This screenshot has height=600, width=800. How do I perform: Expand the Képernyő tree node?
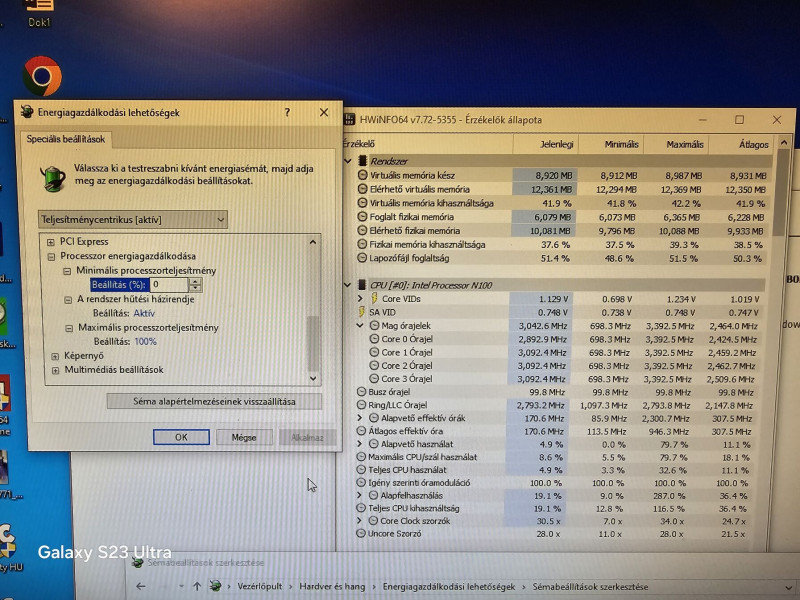55,356
